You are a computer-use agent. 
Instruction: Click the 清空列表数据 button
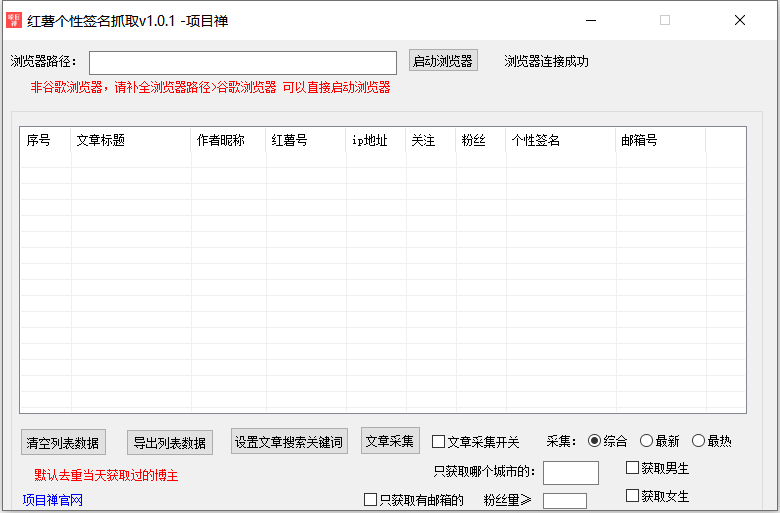[63, 443]
